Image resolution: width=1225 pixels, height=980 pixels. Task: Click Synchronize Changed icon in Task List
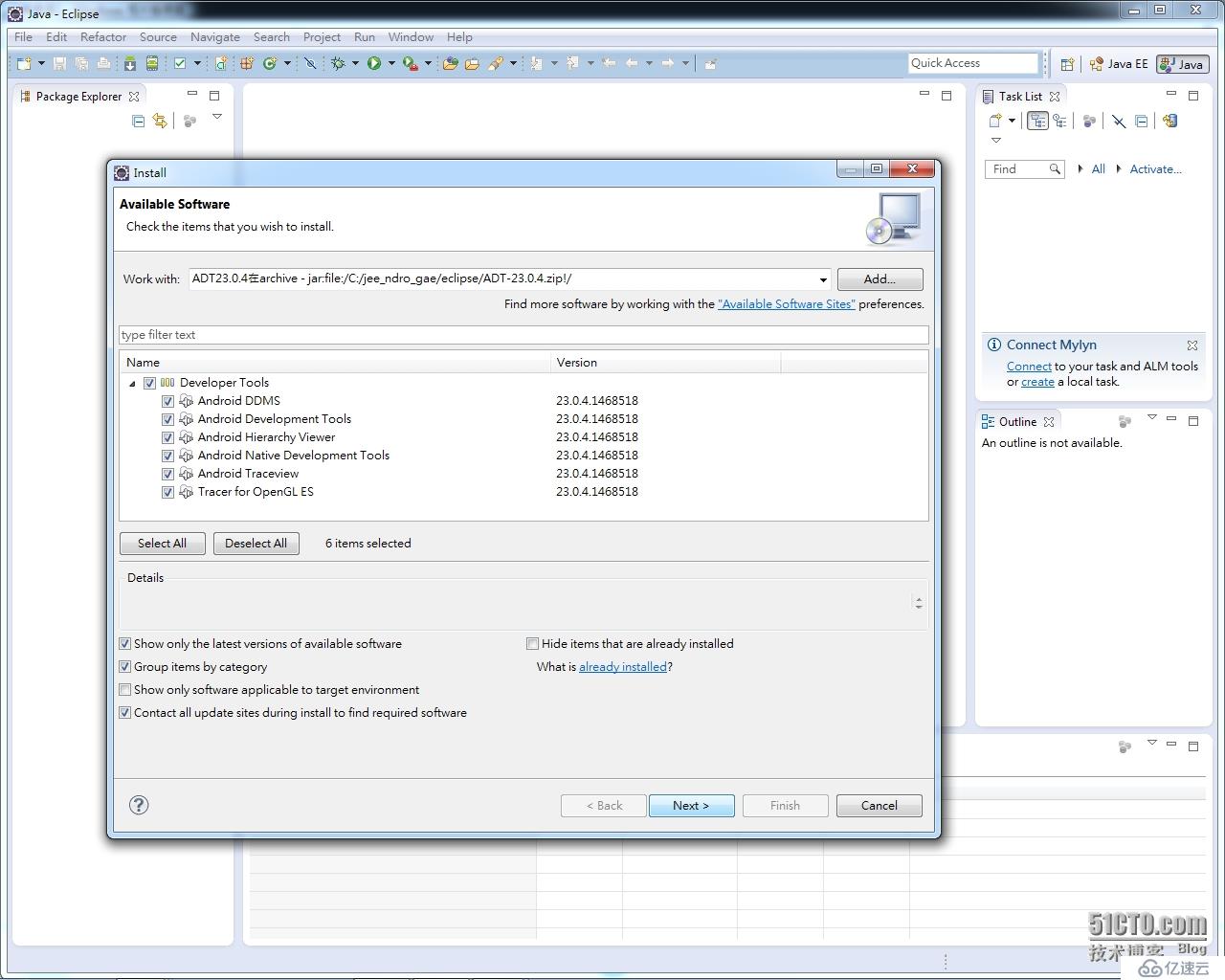click(x=1169, y=121)
